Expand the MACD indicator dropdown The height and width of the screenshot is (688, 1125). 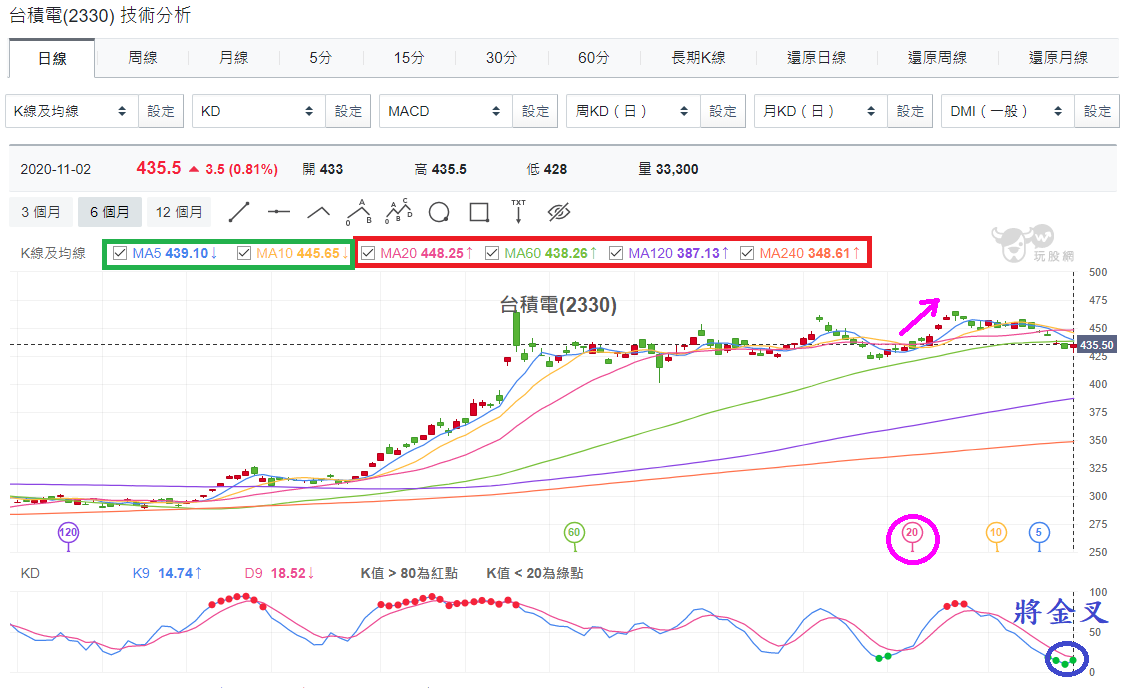[x=446, y=111]
